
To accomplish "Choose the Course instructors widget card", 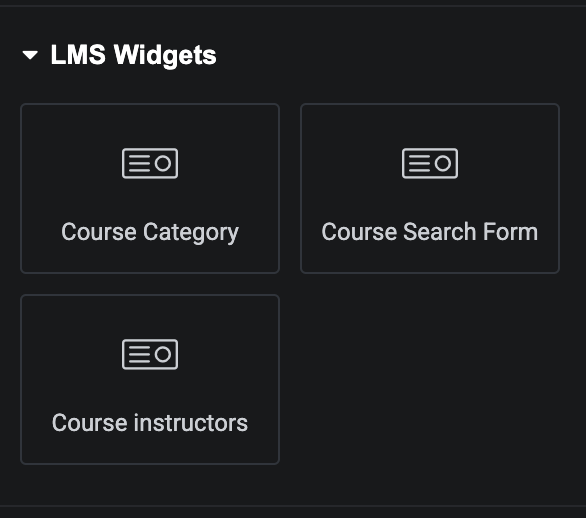I will pos(150,379).
